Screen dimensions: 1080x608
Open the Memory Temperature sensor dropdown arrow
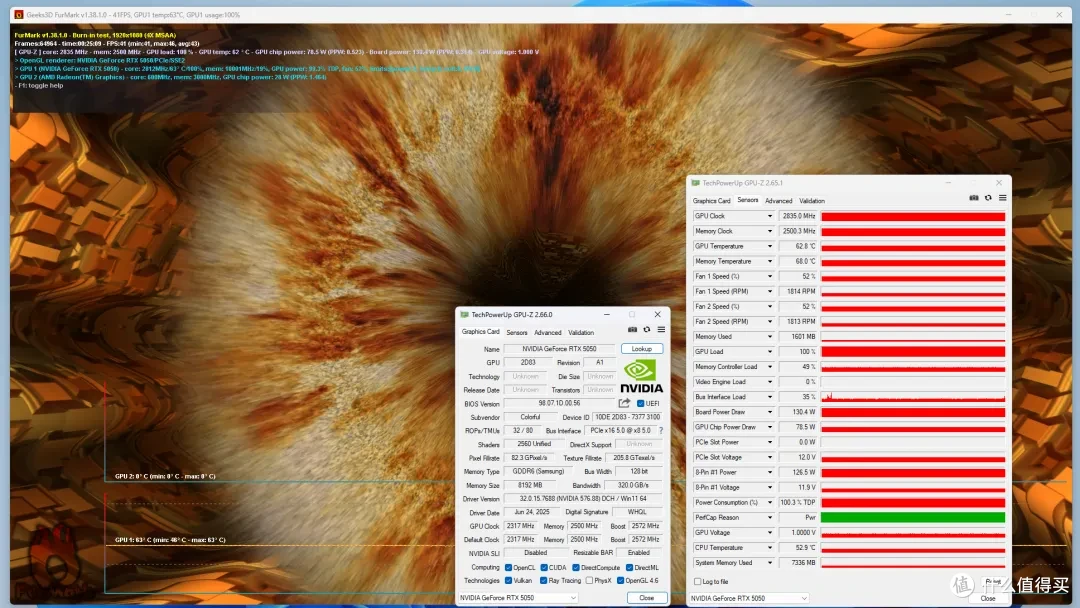(x=770, y=262)
